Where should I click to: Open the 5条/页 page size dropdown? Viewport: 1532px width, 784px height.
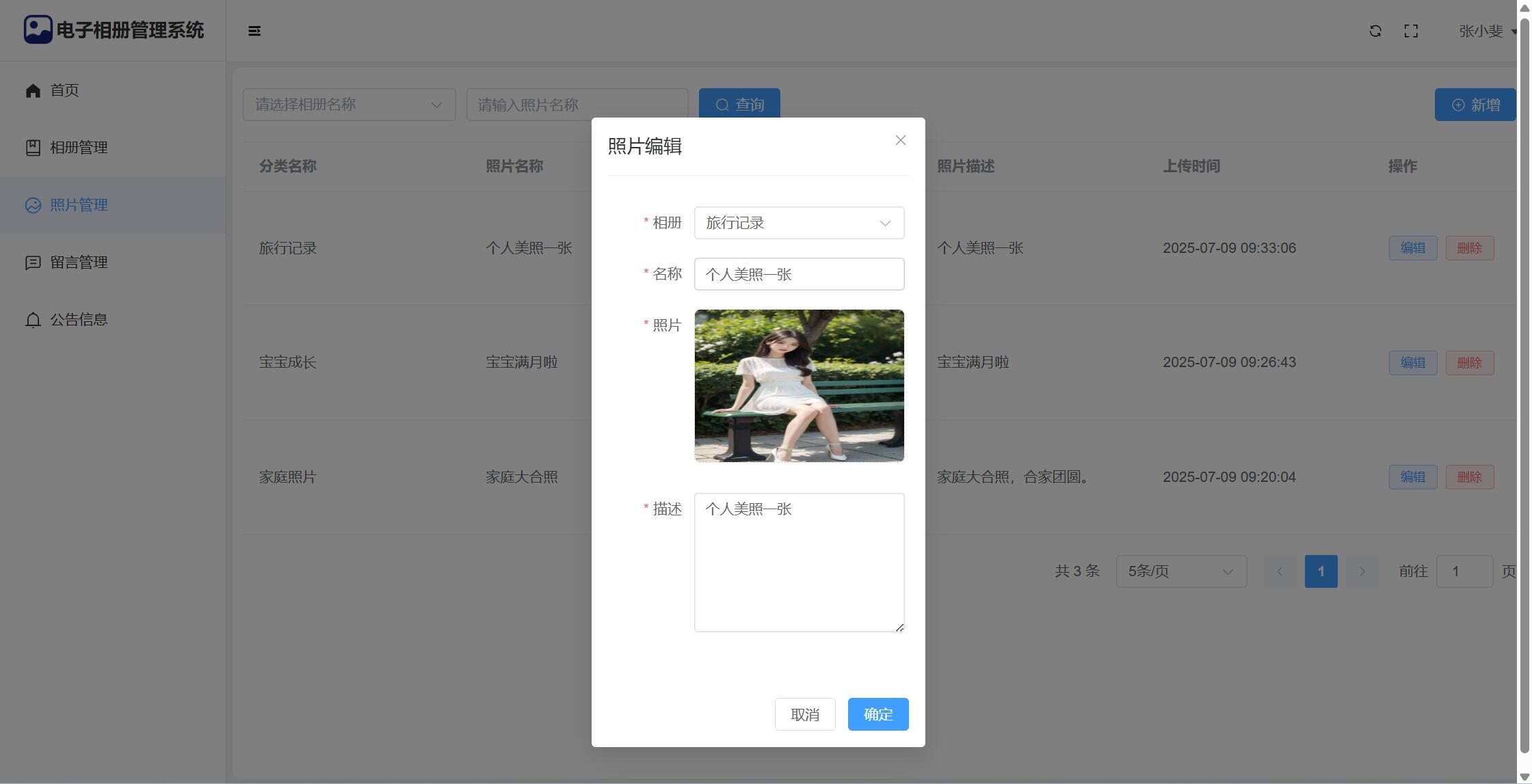[1181, 571]
